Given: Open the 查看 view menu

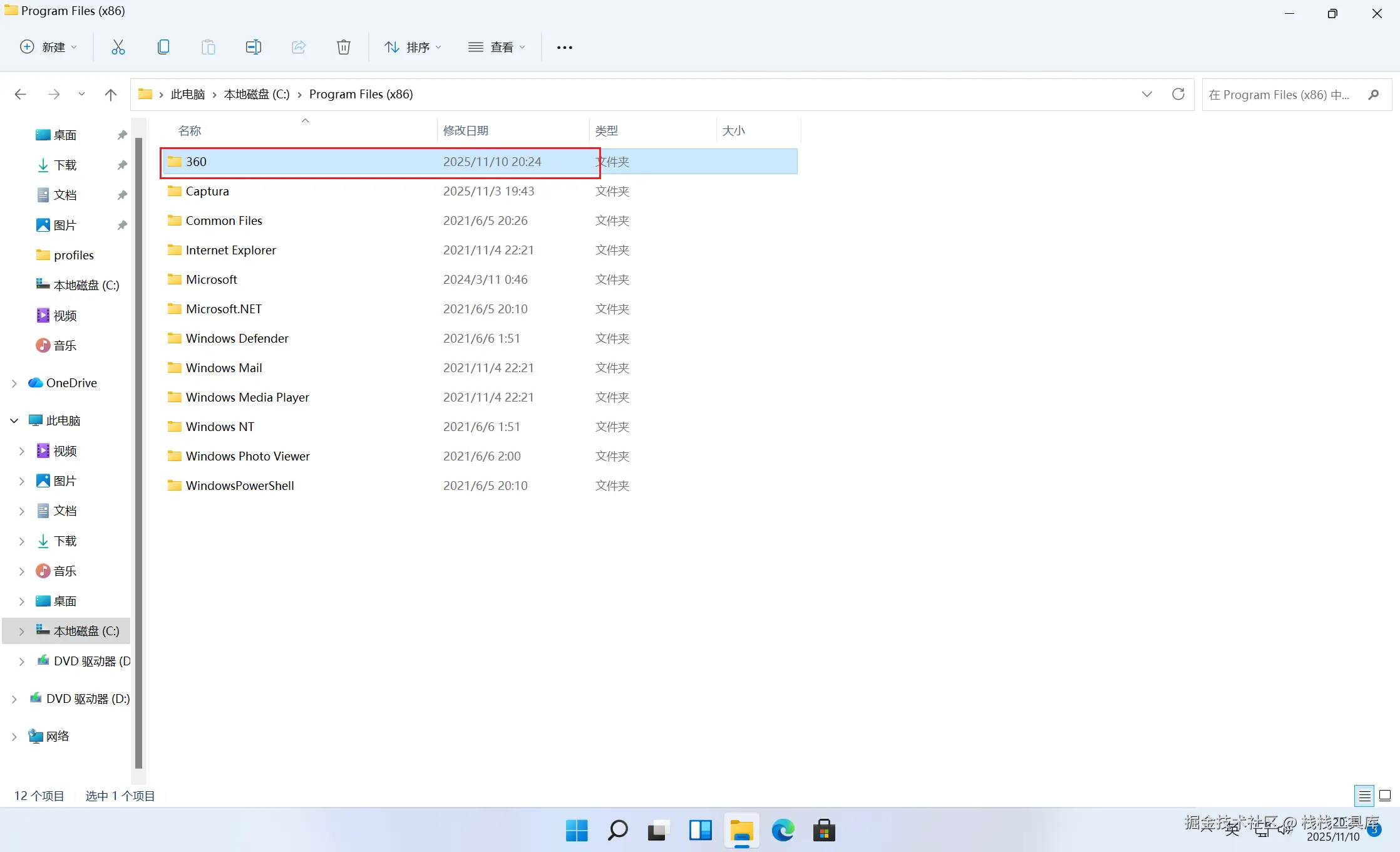Looking at the screenshot, I should coord(497,47).
